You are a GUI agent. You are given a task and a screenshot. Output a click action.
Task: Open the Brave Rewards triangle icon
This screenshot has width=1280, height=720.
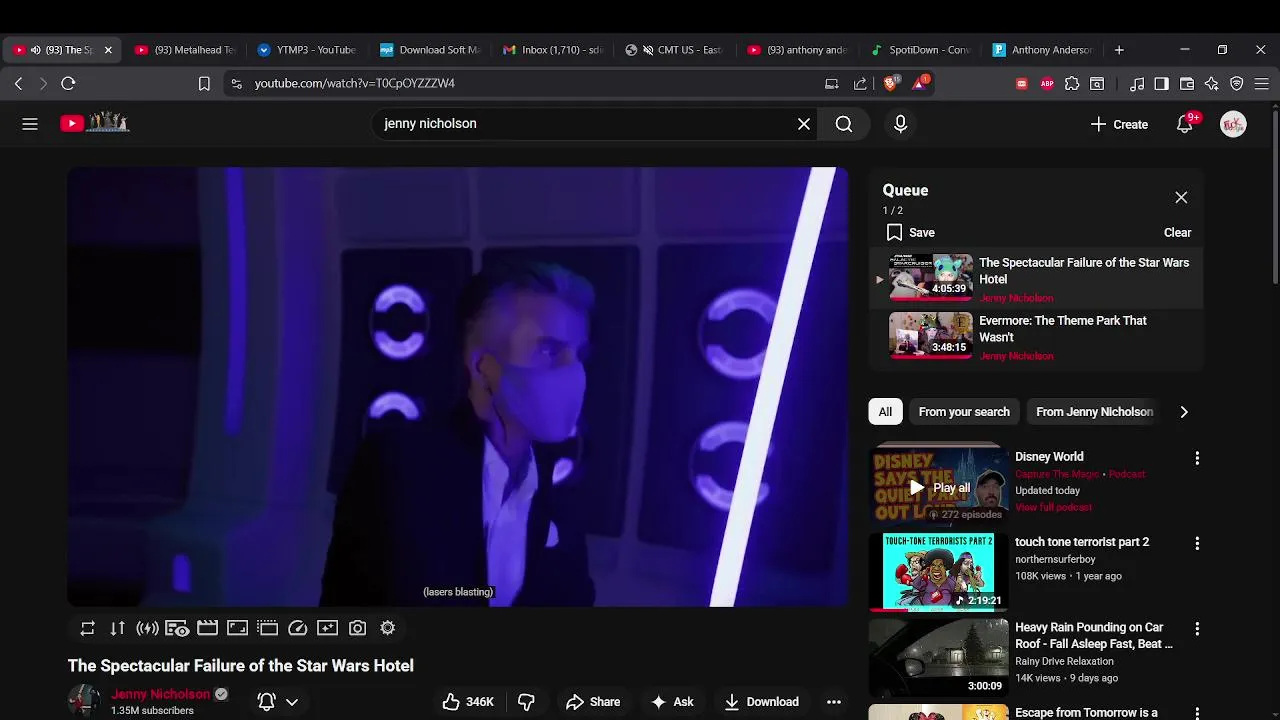(x=920, y=83)
